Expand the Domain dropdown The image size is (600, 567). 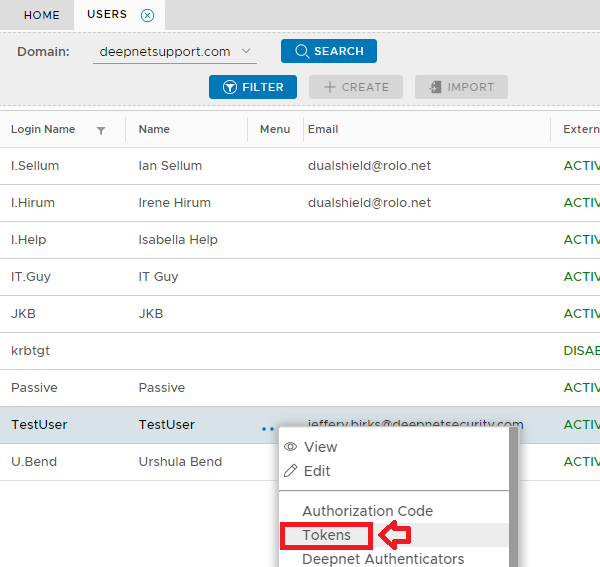pos(248,51)
